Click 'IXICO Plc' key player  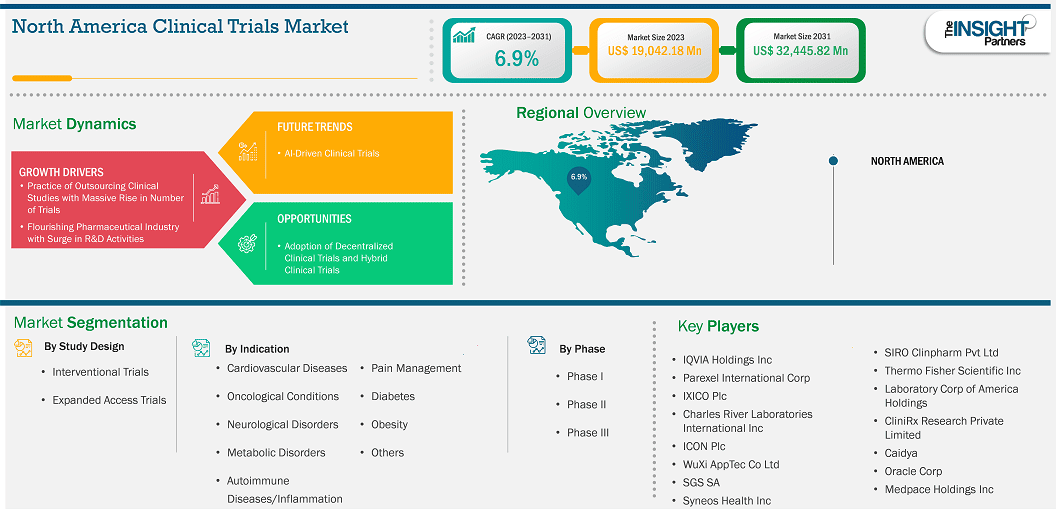pos(705,396)
